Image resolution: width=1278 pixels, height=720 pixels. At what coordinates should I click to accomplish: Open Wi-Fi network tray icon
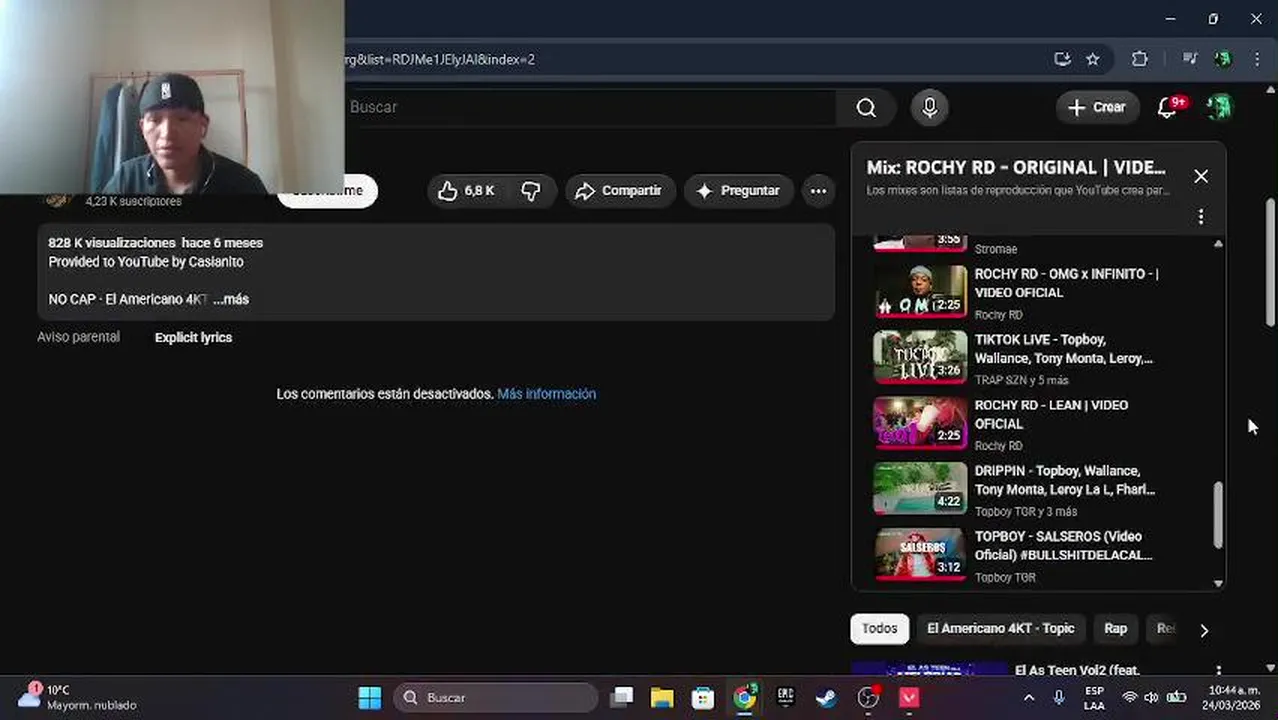(1129, 697)
